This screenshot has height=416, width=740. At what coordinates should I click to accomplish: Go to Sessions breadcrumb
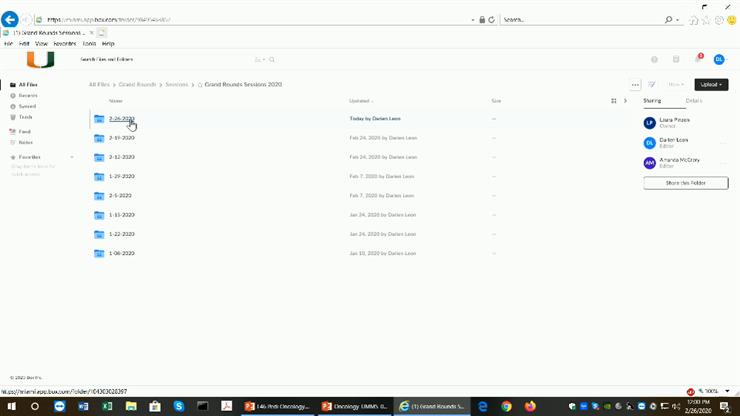click(177, 85)
